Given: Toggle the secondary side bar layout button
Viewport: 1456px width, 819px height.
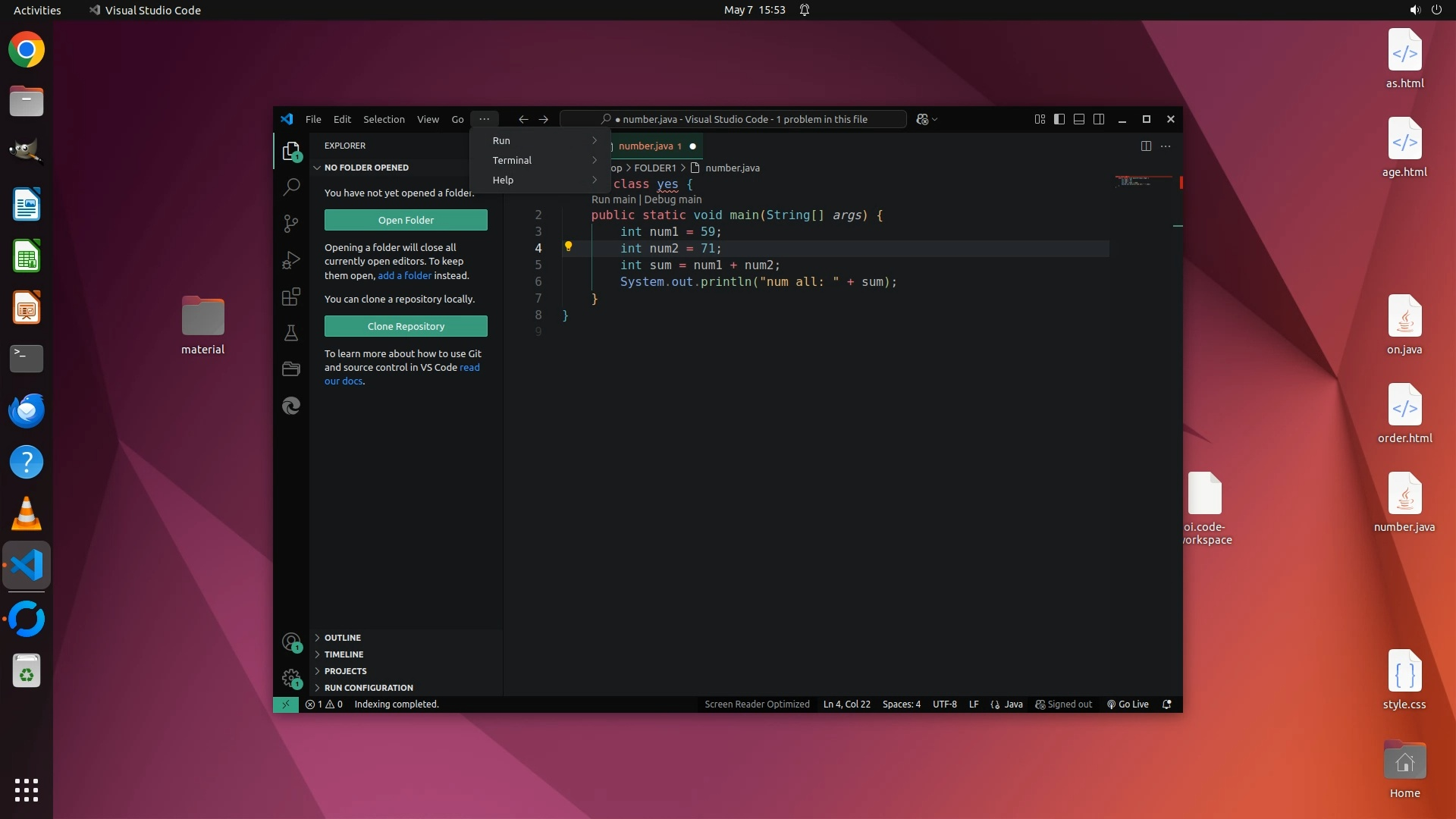Looking at the screenshot, I should (1099, 119).
